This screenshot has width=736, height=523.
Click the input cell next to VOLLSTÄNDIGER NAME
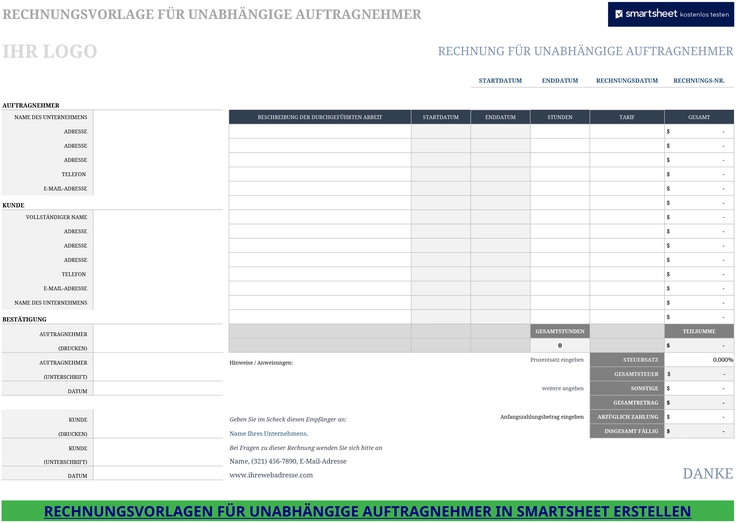(x=158, y=217)
